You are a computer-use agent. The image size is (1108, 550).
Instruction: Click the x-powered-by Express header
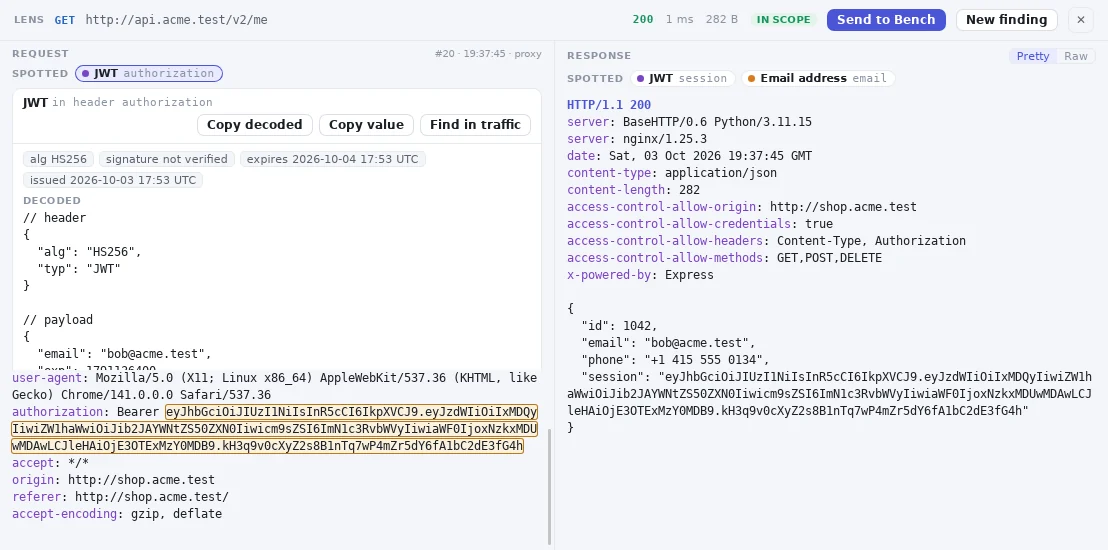[x=640, y=275]
